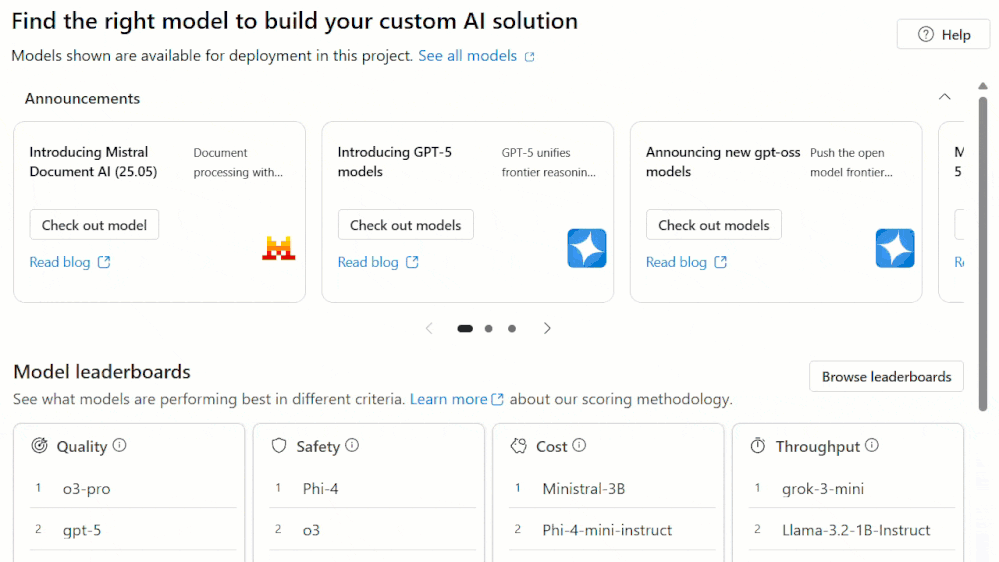Click the Quality target icon
This screenshot has width=999, height=562.
coord(40,445)
